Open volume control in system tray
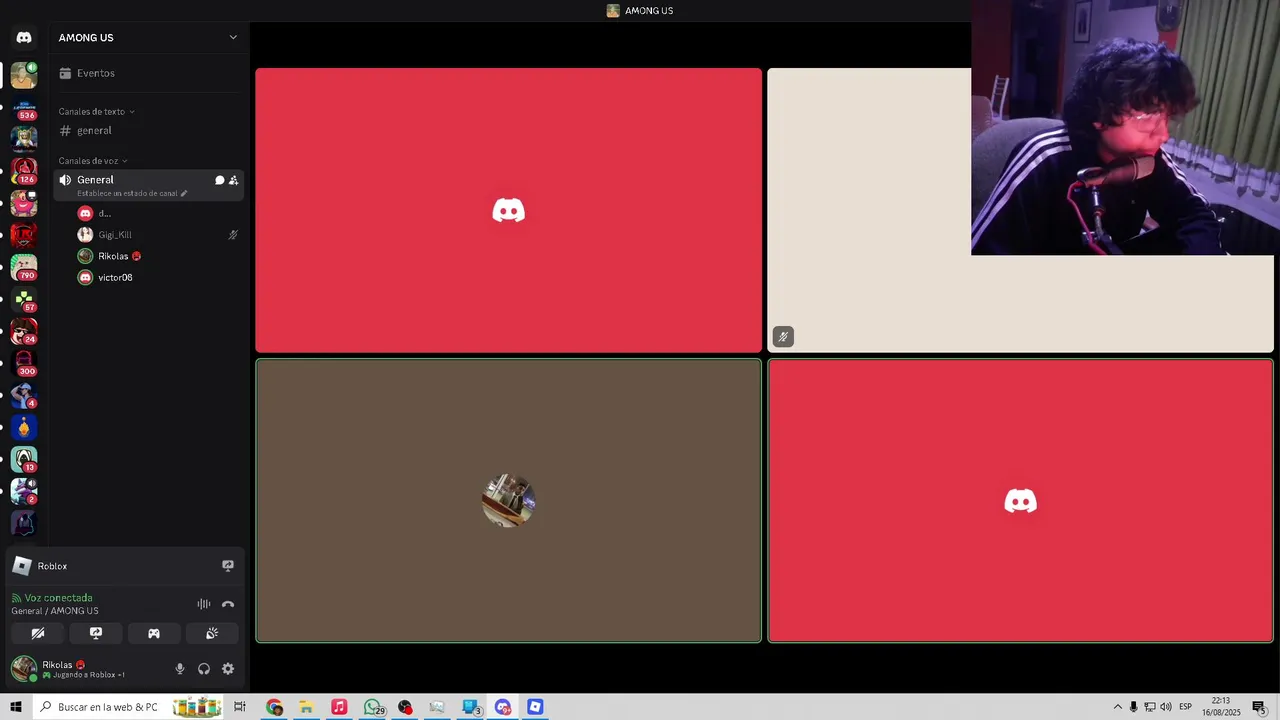This screenshot has width=1280, height=720. tap(1166, 707)
